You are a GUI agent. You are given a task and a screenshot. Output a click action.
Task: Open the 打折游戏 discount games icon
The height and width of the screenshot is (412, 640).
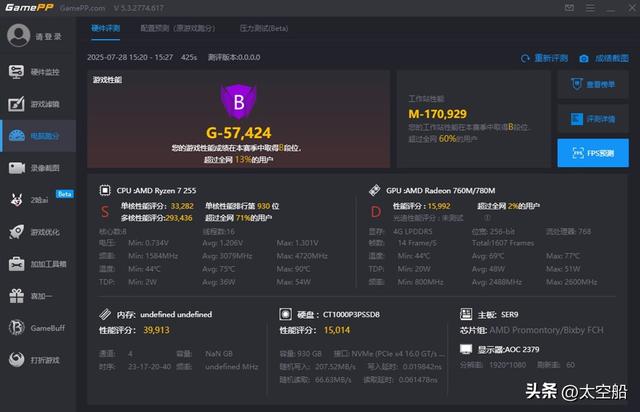17,360
